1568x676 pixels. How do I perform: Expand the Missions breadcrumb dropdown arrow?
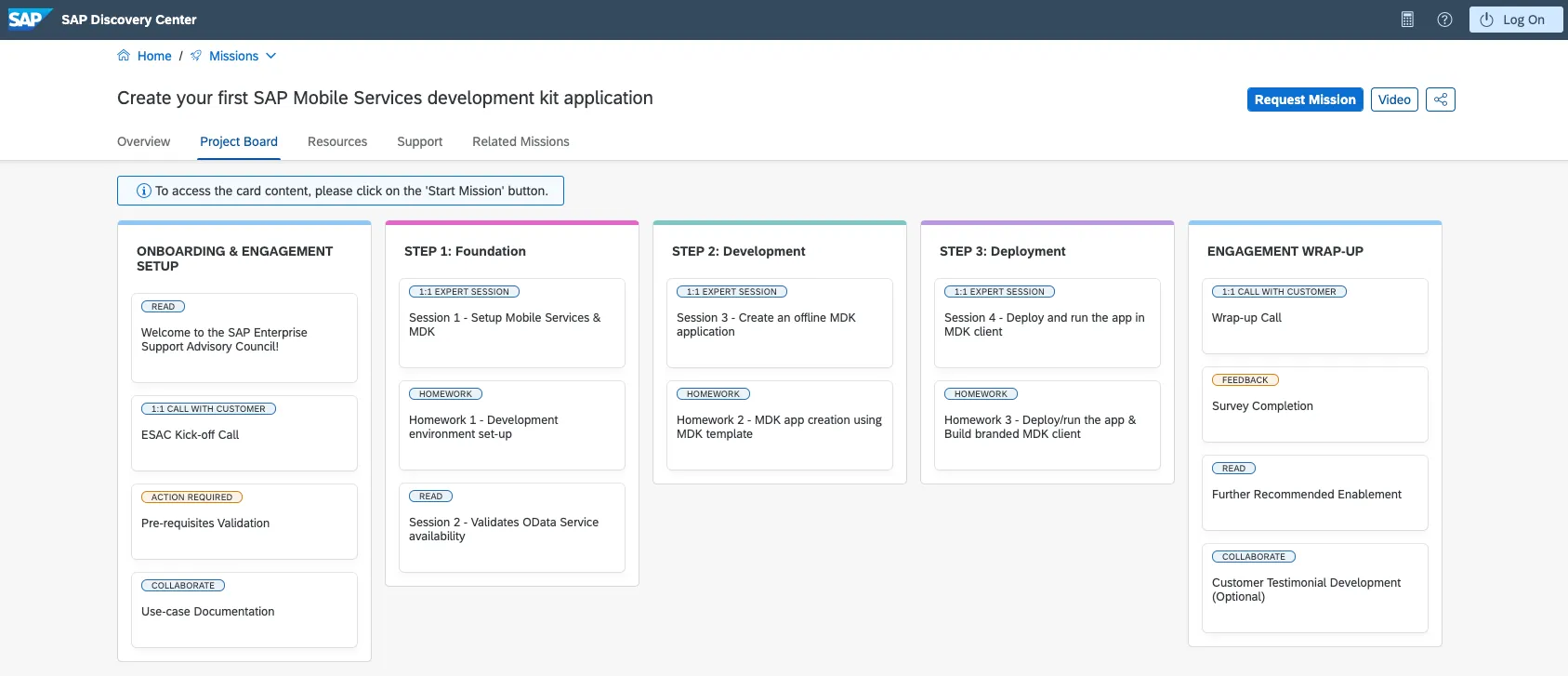pos(271,56)
